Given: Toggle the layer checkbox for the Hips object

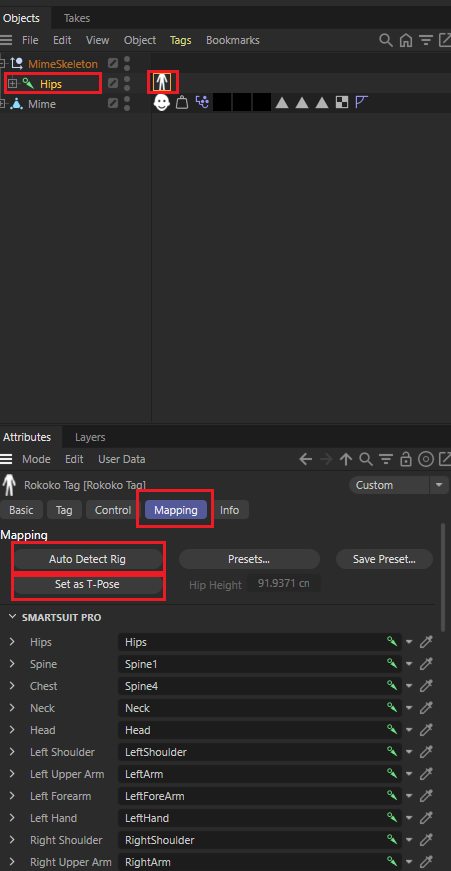Looking at the screenshot, I should point(113,83).
